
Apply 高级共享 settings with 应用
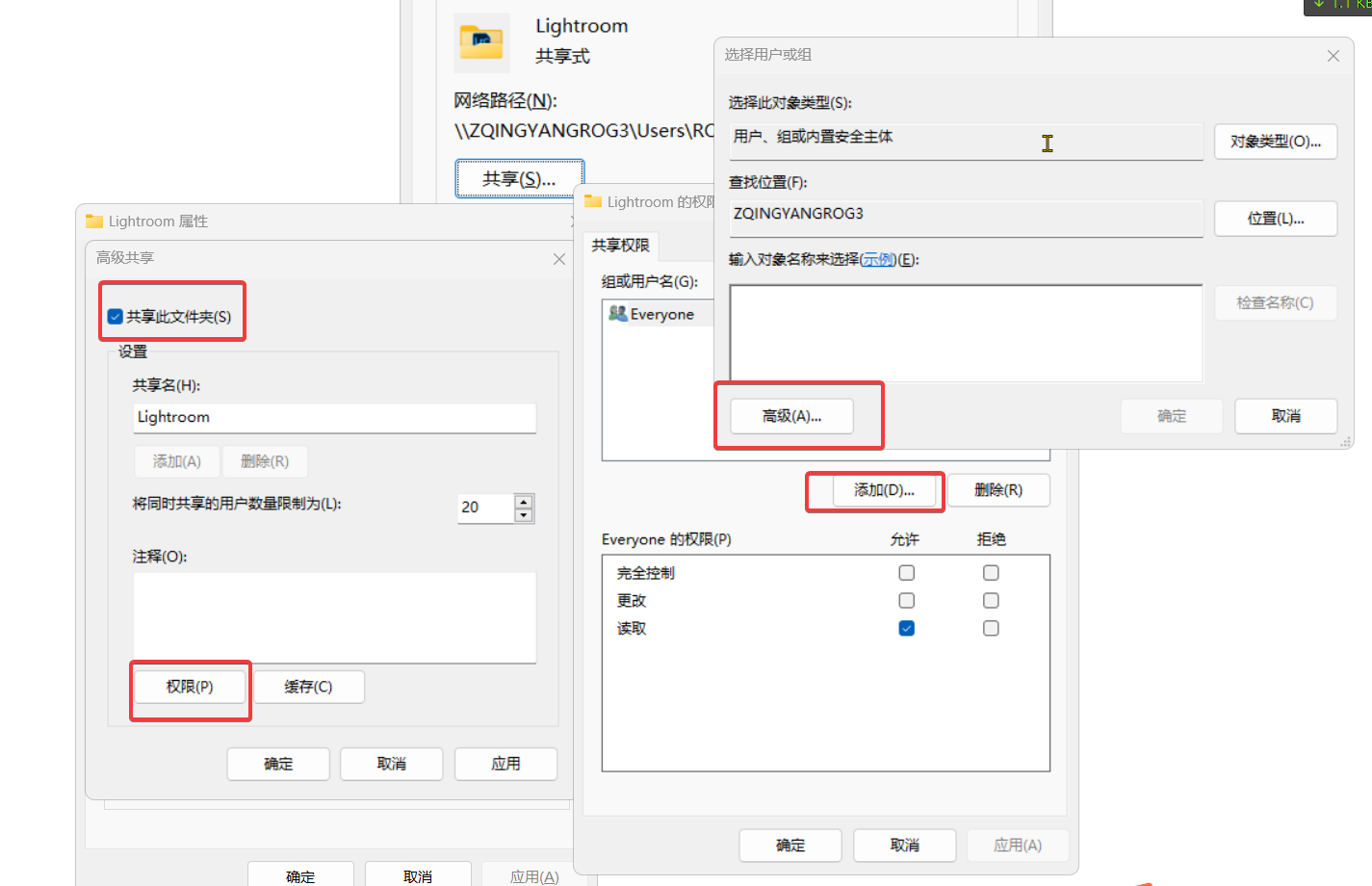click(x=505, y=764)
